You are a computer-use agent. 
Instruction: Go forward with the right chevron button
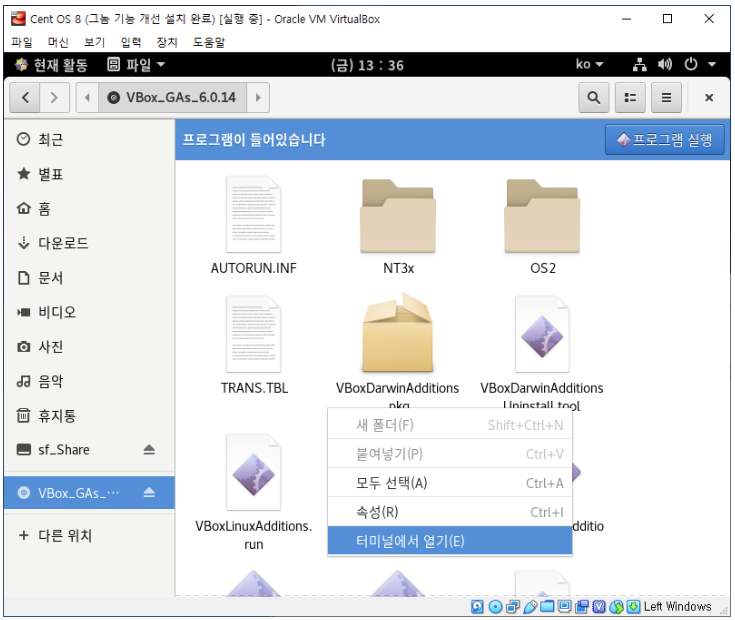tap(54, 97)
